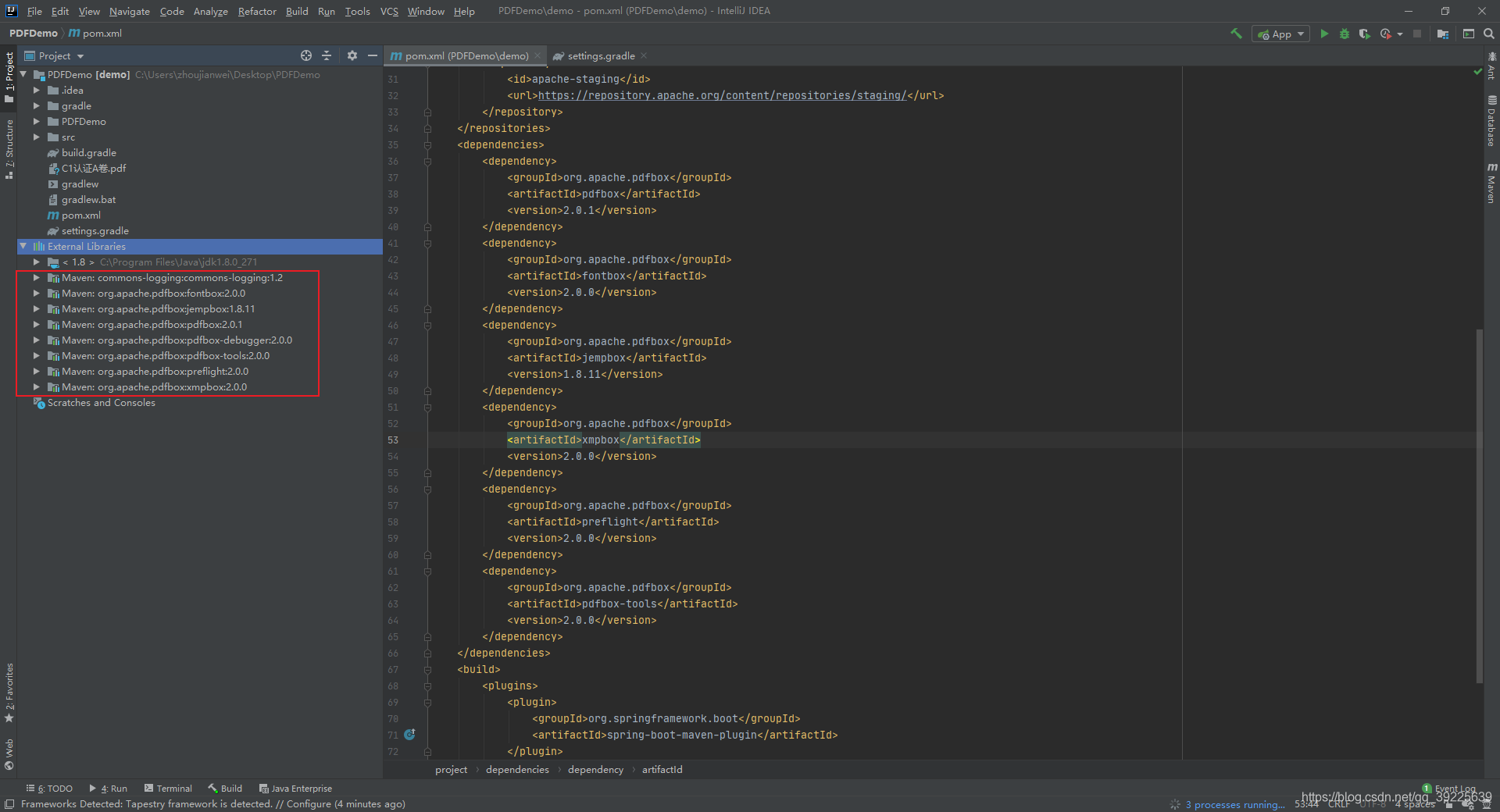Open the Refactor menu

click(x=257, y=11)
